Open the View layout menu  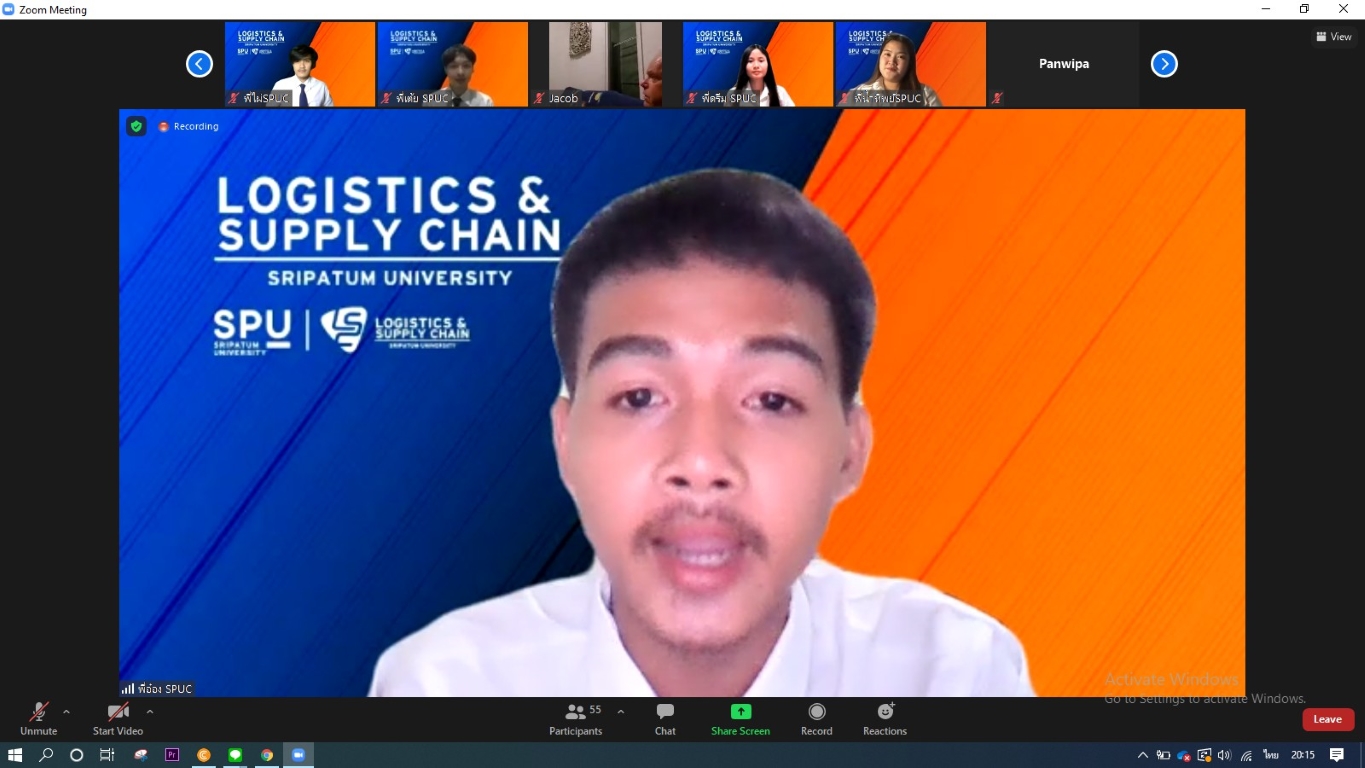click(x=1334, y=37)
